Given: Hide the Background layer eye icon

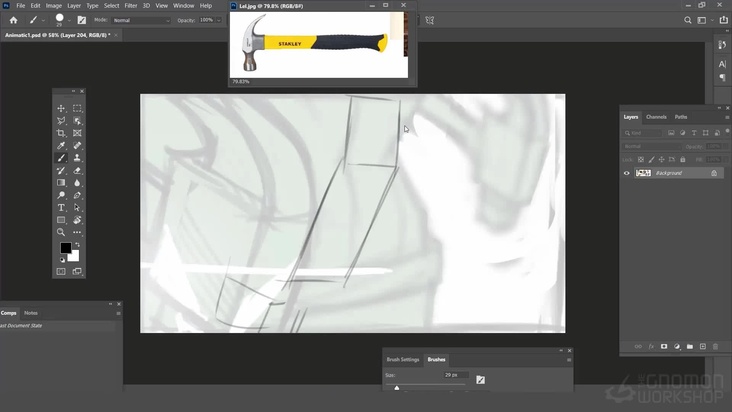Looking at the screenshot, I should (626, 173).
